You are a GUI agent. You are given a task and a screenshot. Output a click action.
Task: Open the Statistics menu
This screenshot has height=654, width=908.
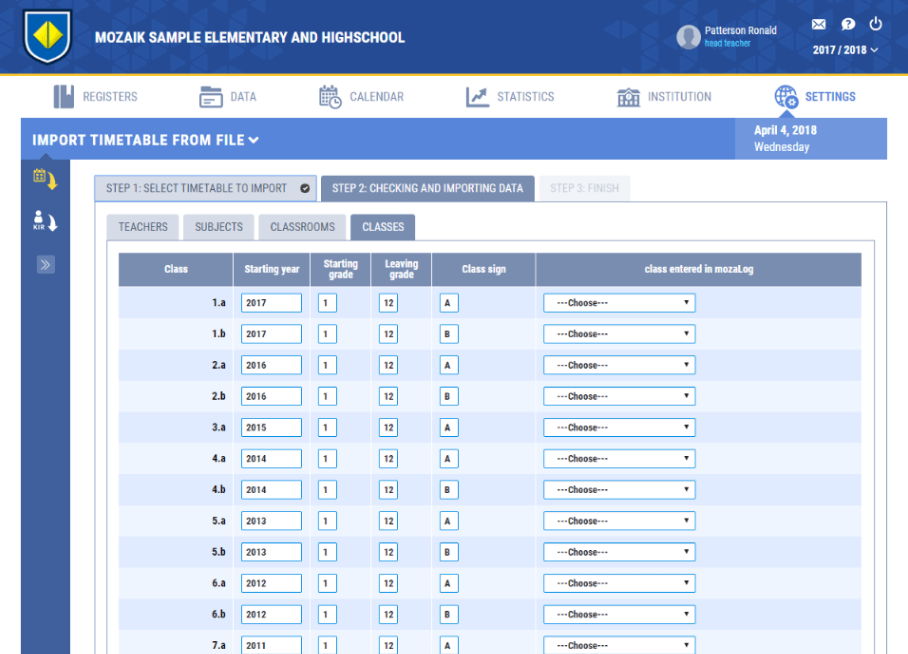[x=510, y=97]
